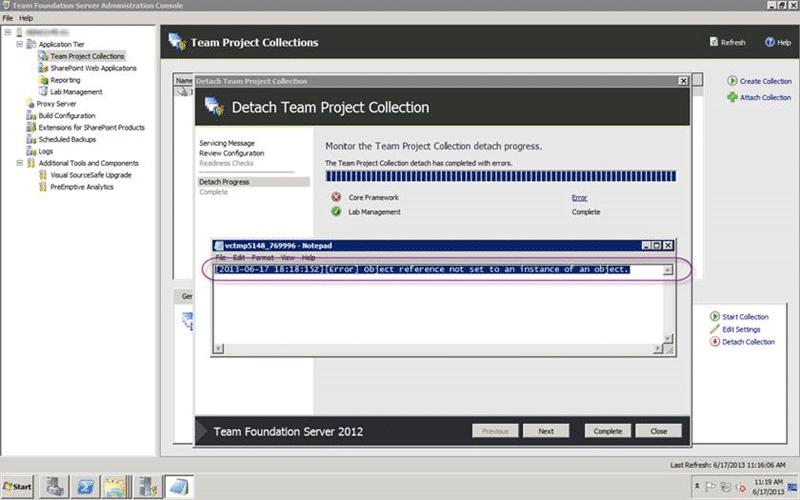Screen dimensions: 800x500
Task: Open Notepad Edit menu
Action: pos(239,258)
